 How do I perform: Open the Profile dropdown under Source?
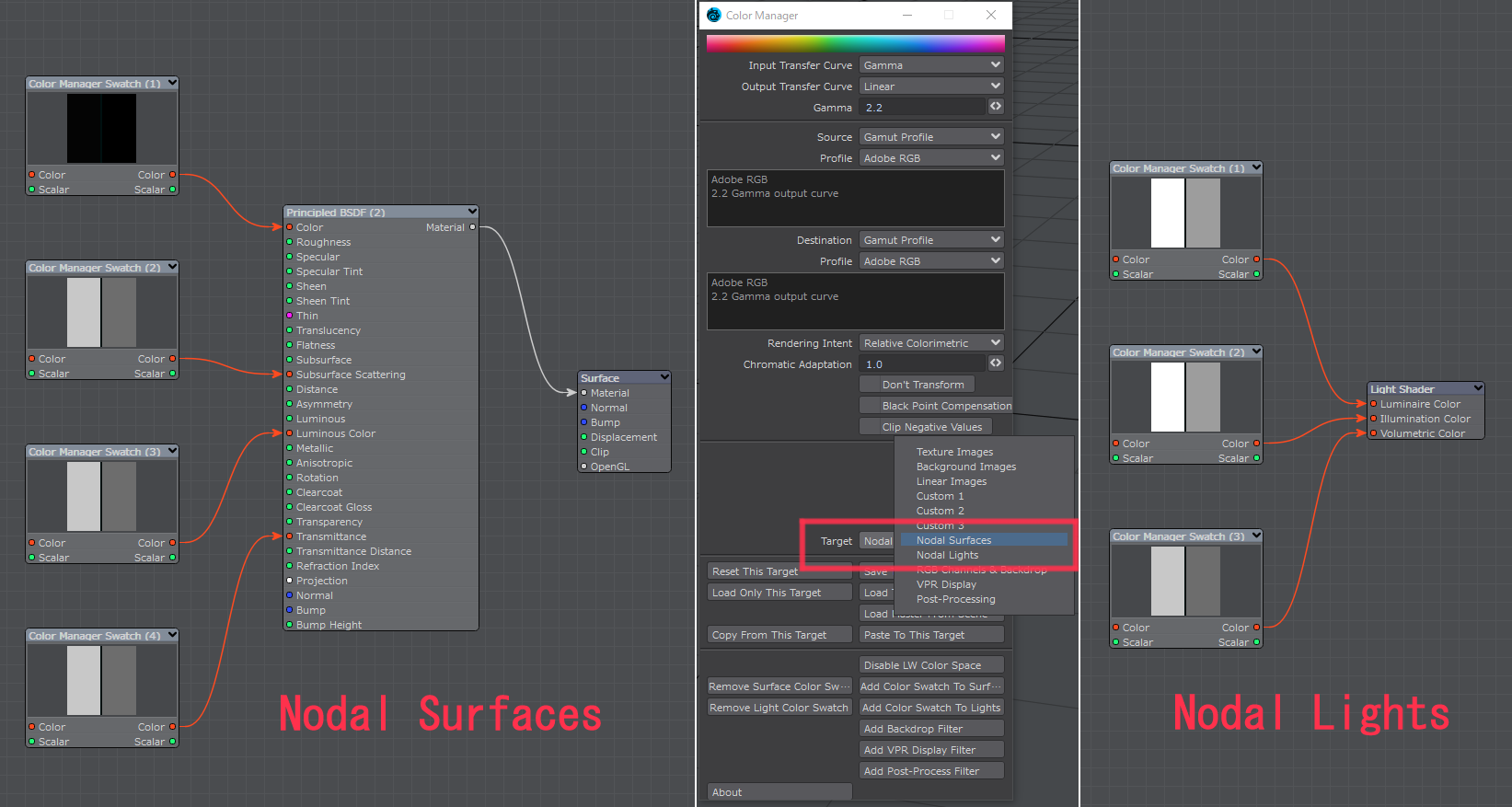pos(931,158)
